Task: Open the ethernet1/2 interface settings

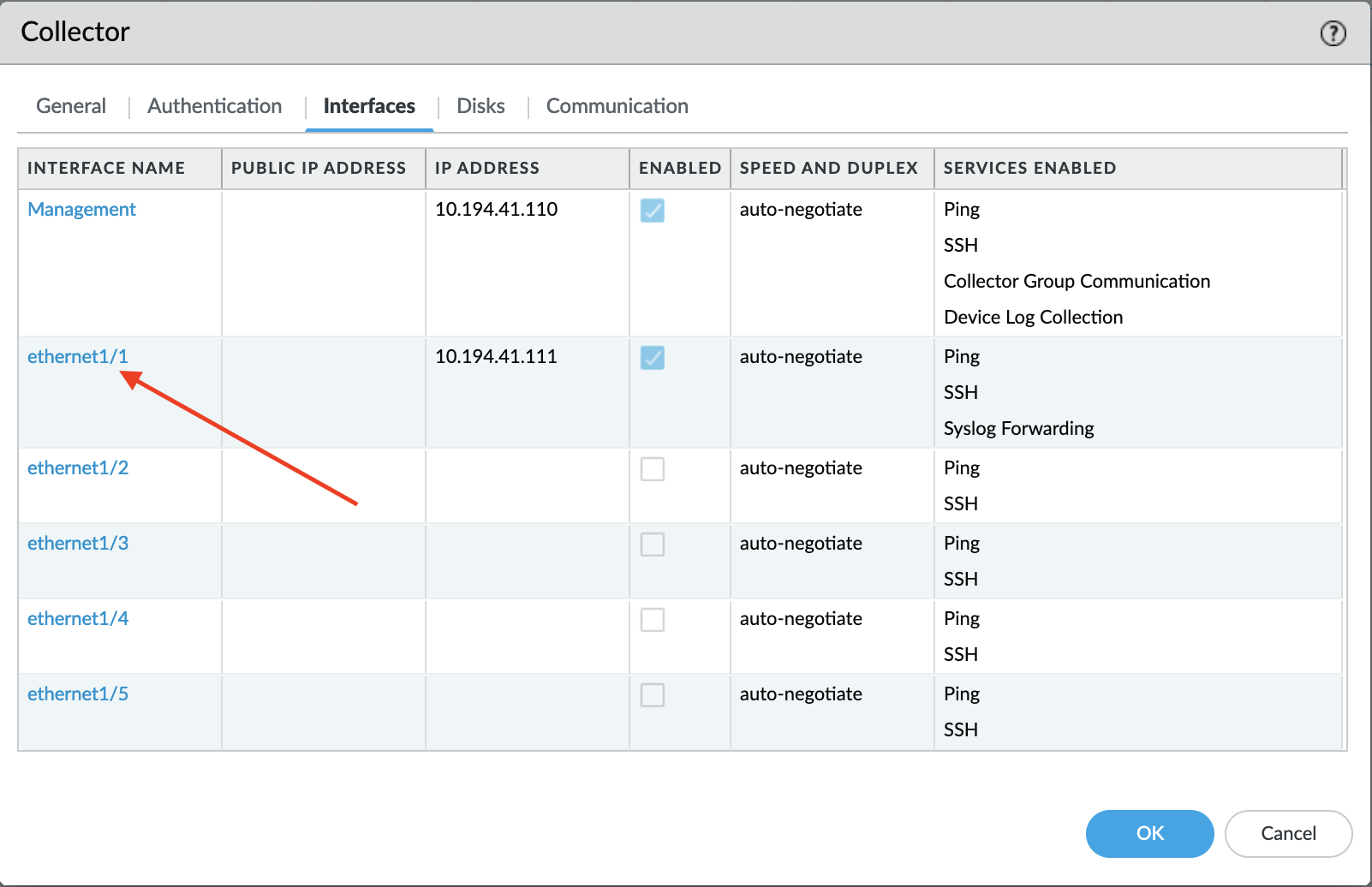Action: [77, 467]
